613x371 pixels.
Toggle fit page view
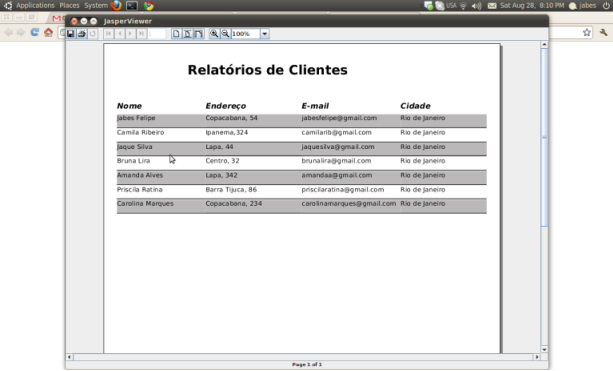tap(188, 34)
